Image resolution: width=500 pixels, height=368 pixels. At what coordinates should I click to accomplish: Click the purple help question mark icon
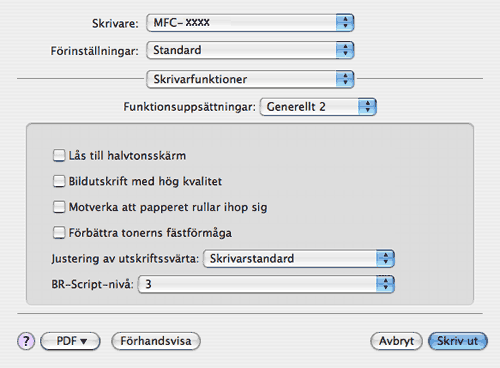(26, 341)
